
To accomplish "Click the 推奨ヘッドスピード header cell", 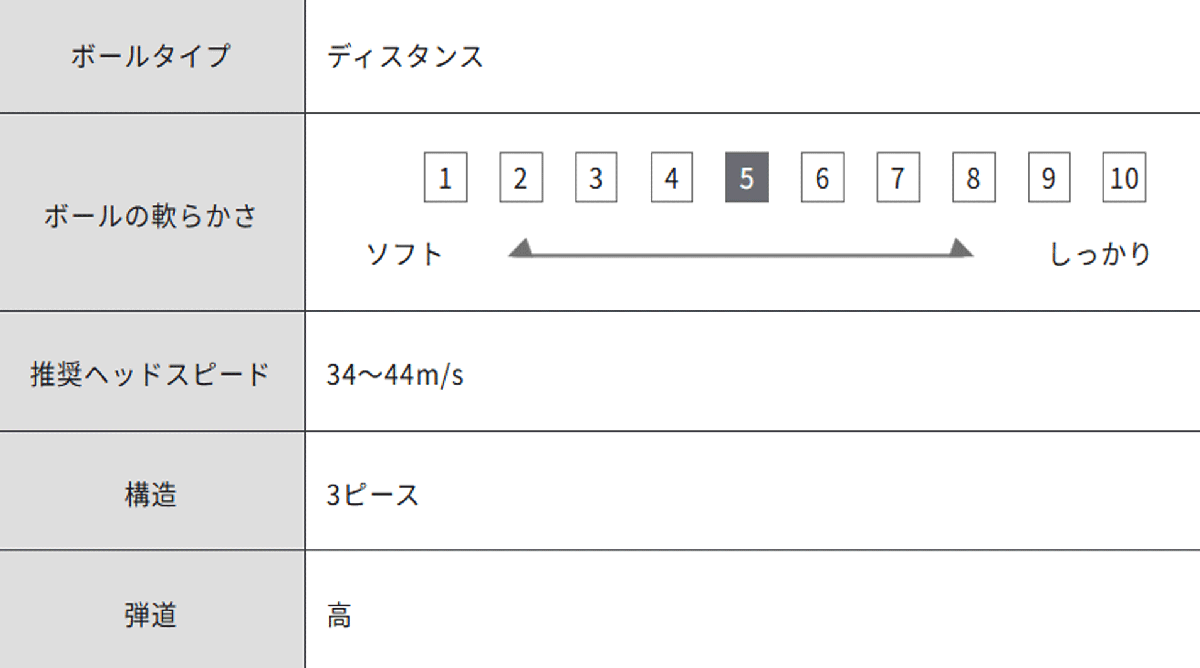I will [151, 375].
